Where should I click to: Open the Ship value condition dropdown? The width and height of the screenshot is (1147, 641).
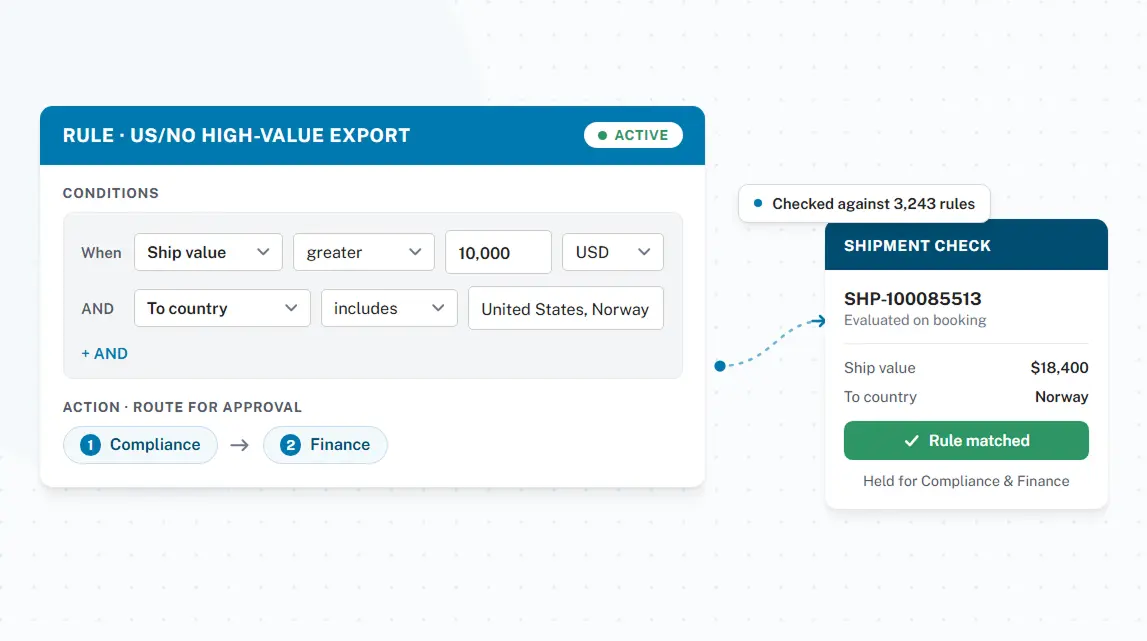[208, 252]
